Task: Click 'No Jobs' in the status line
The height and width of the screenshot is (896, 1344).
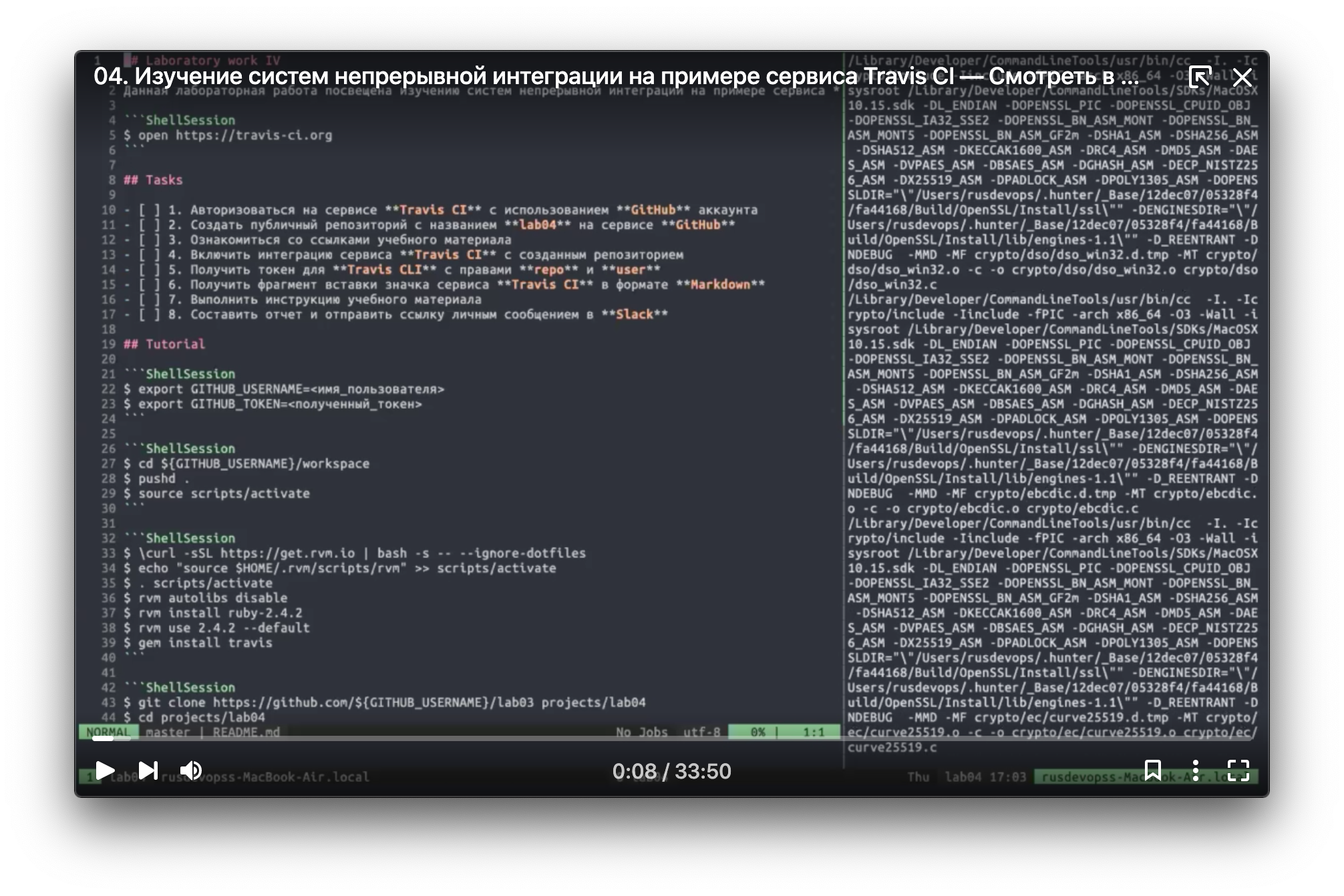Action: [641, 732]
